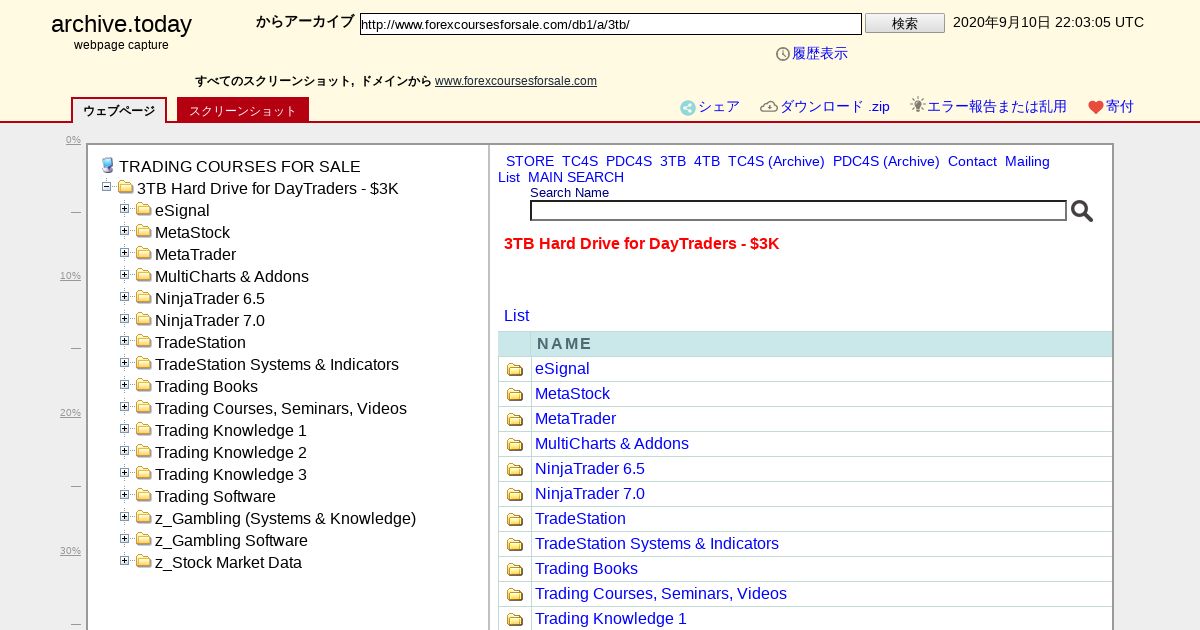Jump to the 10% page position marker

coord(70,276)
